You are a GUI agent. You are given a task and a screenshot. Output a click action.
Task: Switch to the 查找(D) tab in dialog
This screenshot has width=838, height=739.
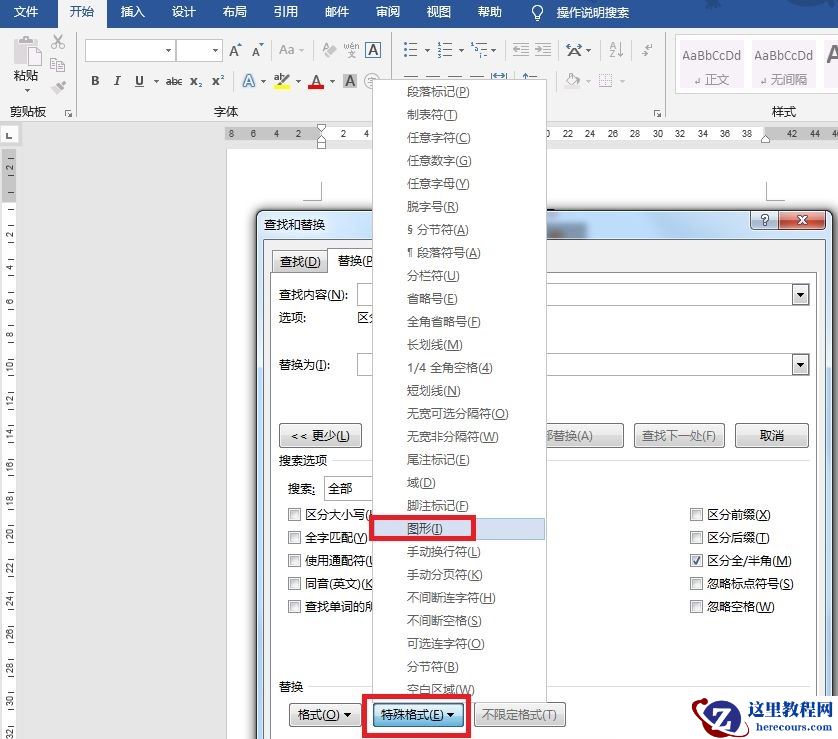(300, 261)
